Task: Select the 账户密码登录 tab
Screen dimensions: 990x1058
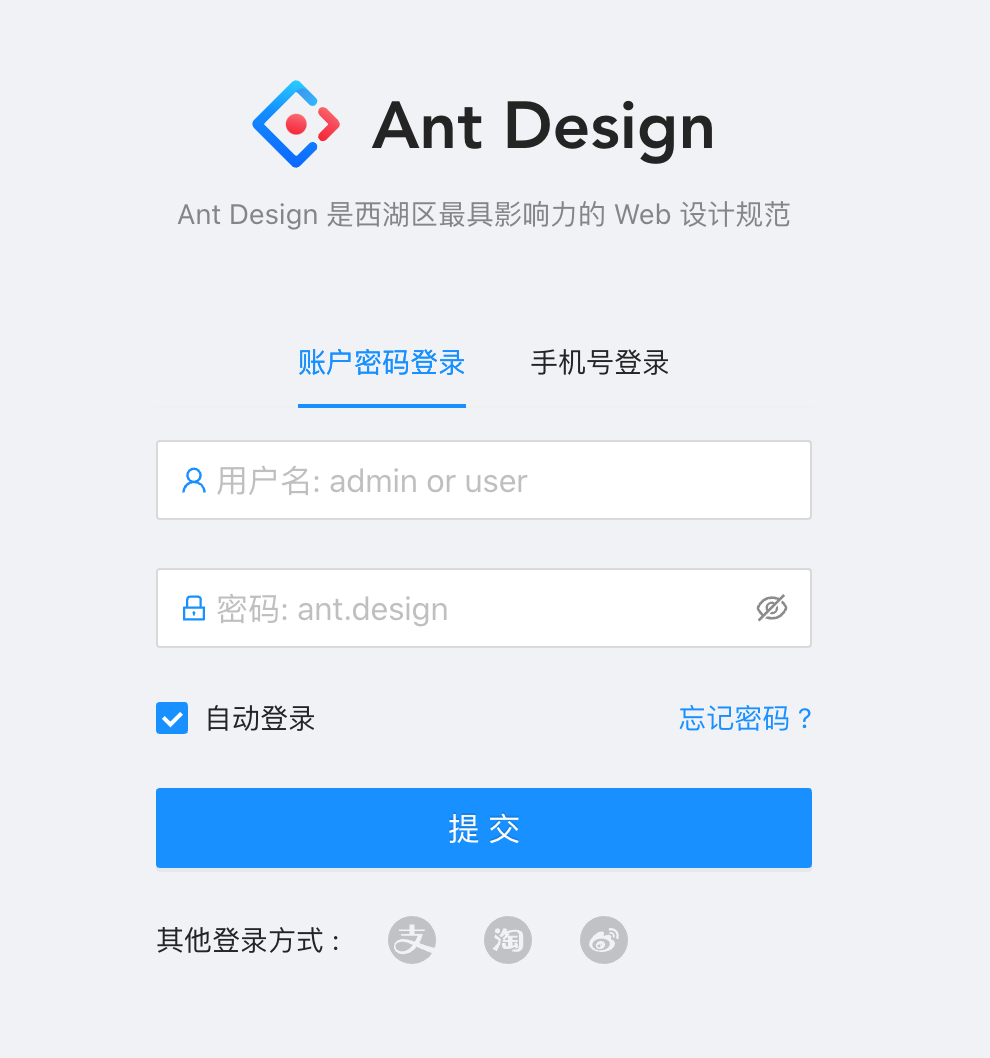Action: click(x=381, y=362)
